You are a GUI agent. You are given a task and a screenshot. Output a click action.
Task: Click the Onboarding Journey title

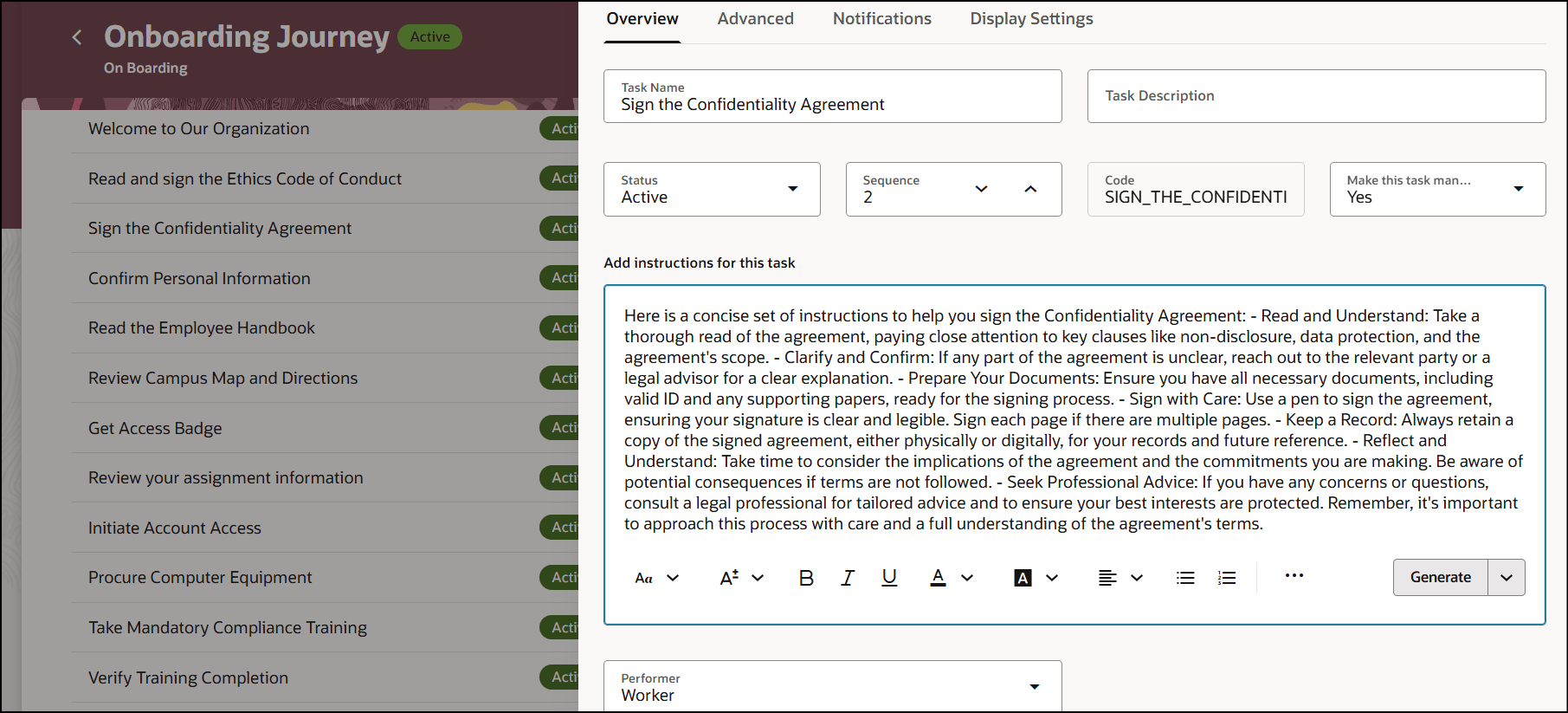pyautogui.click(x=247, y=36)
